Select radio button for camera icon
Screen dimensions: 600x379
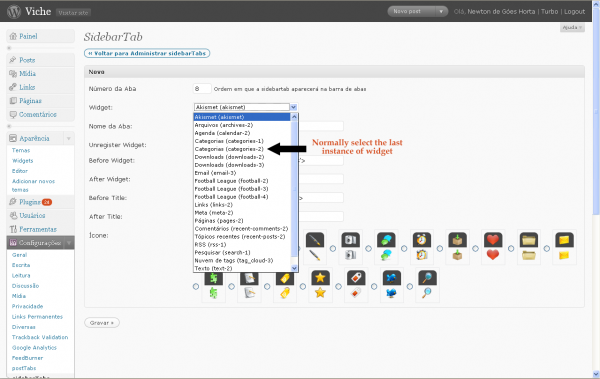[333, 248]
